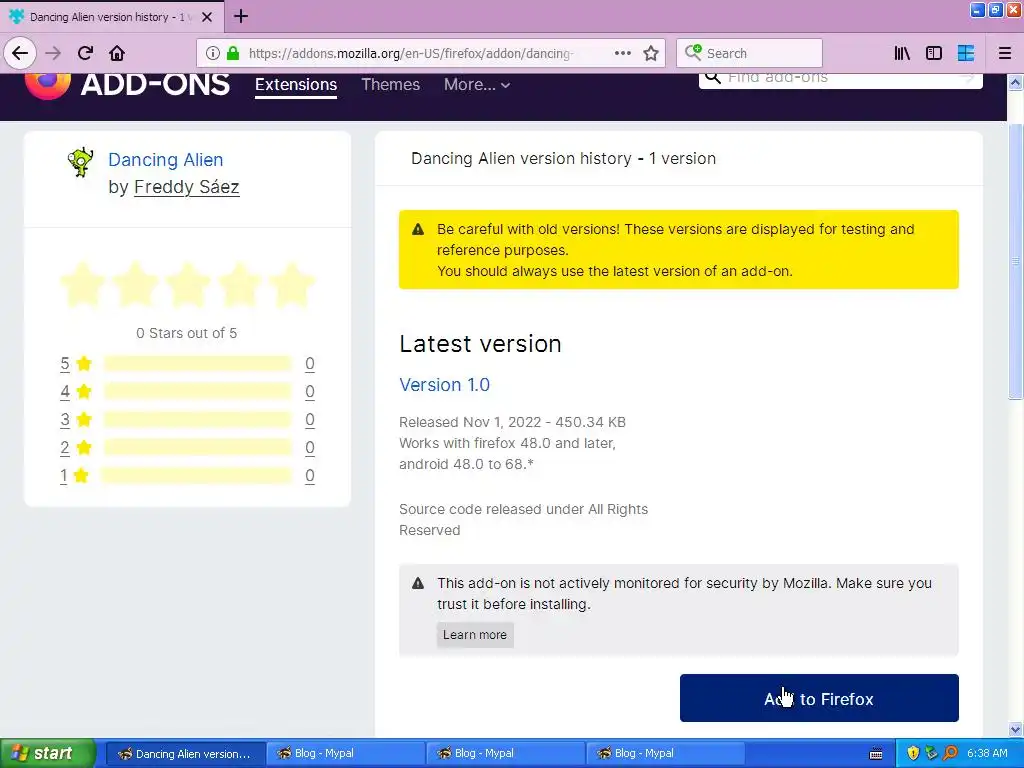Open the Version 1.0 link
This screenshot has height=768, width=1024.
point(445,385)
